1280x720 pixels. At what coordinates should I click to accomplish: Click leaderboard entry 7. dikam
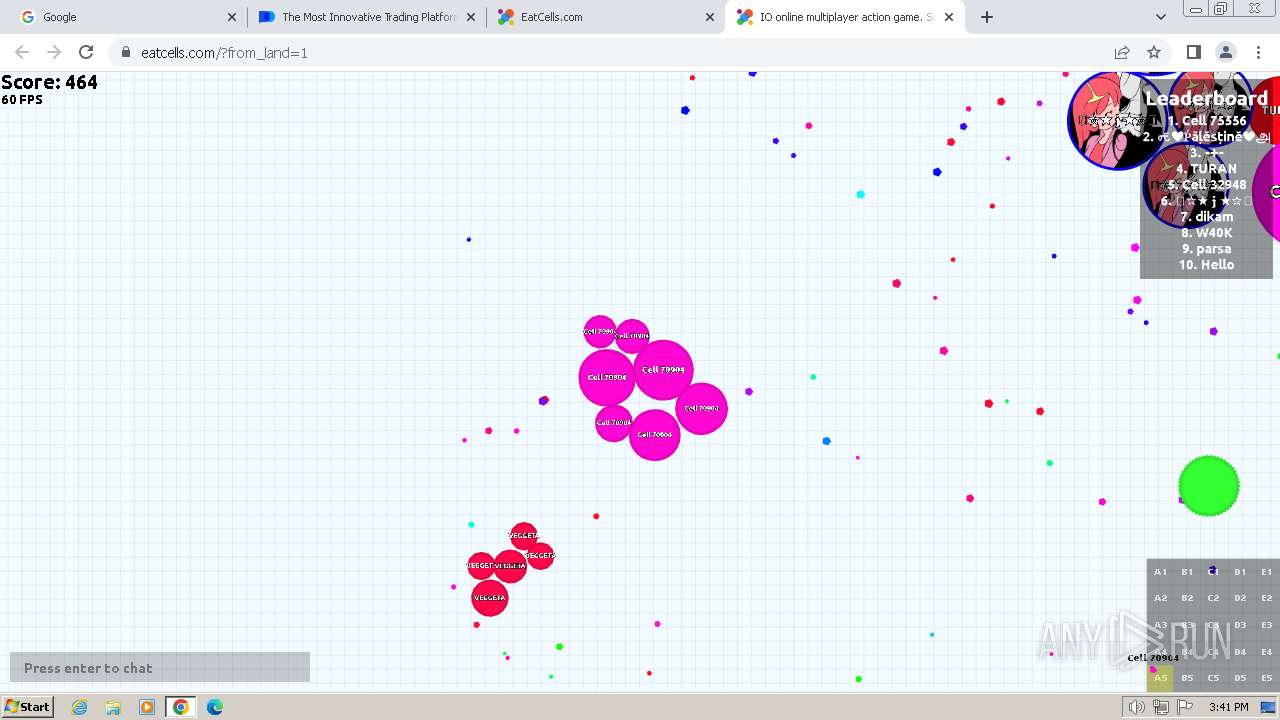tap(1206, 216)
